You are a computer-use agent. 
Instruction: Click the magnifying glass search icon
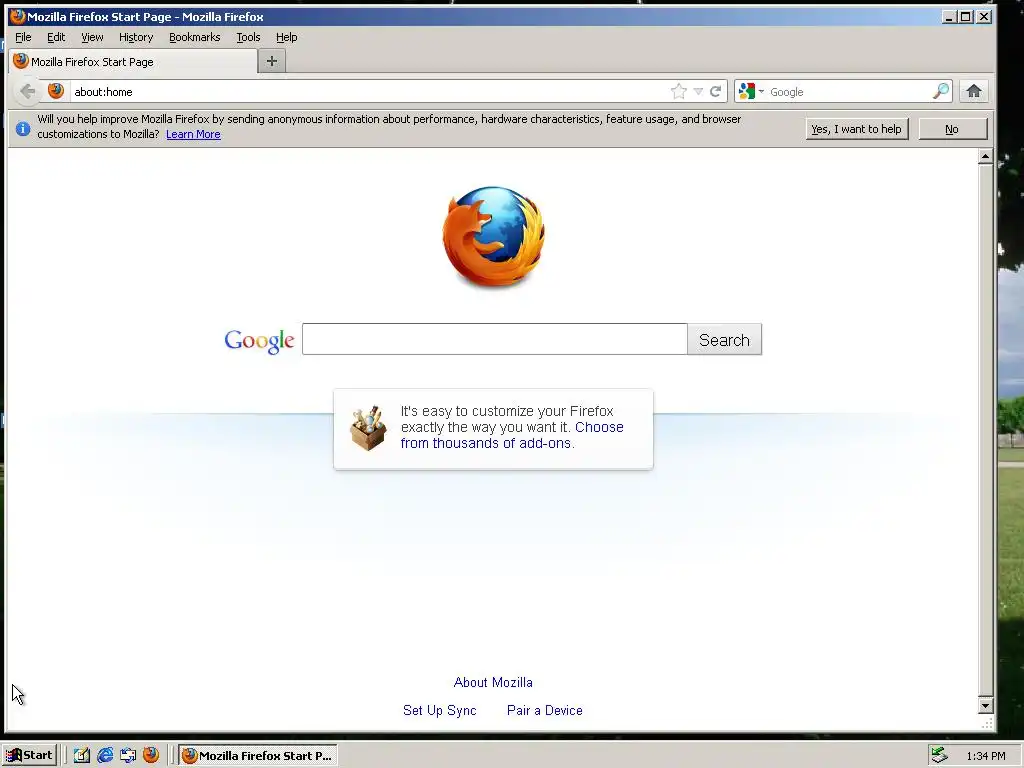pos(941,91)
